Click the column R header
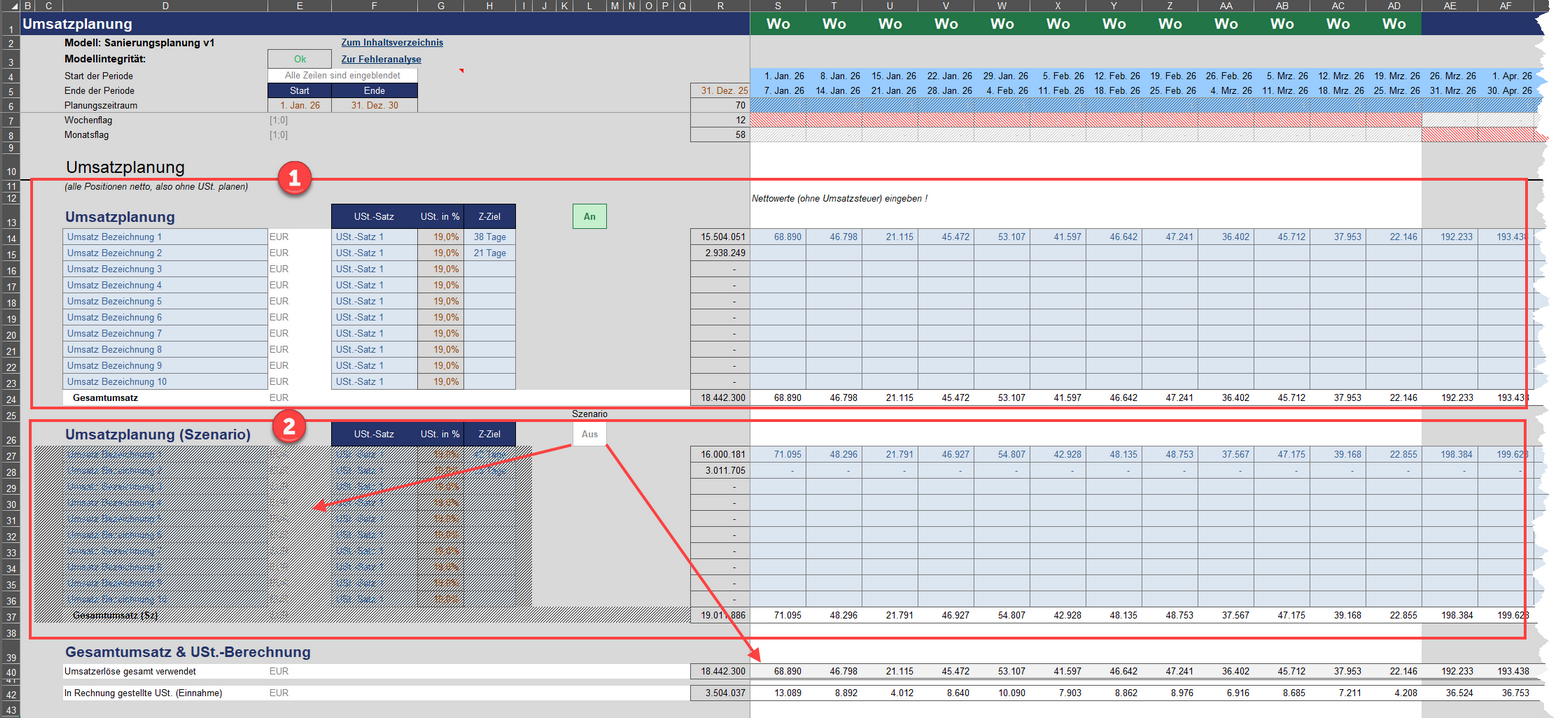This screenshot has width=1554, height=718. (x=720, y=6)
